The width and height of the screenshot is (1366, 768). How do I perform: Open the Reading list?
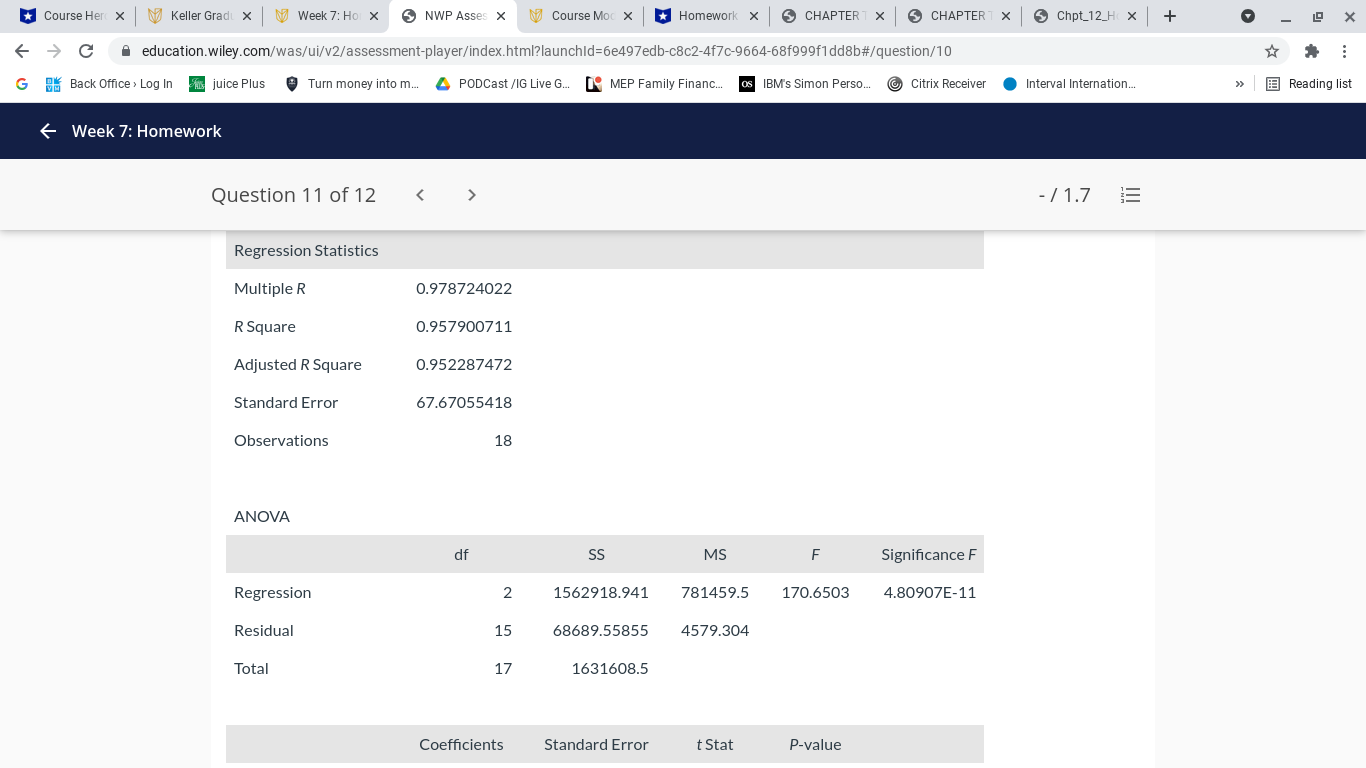pos(1309,84)
